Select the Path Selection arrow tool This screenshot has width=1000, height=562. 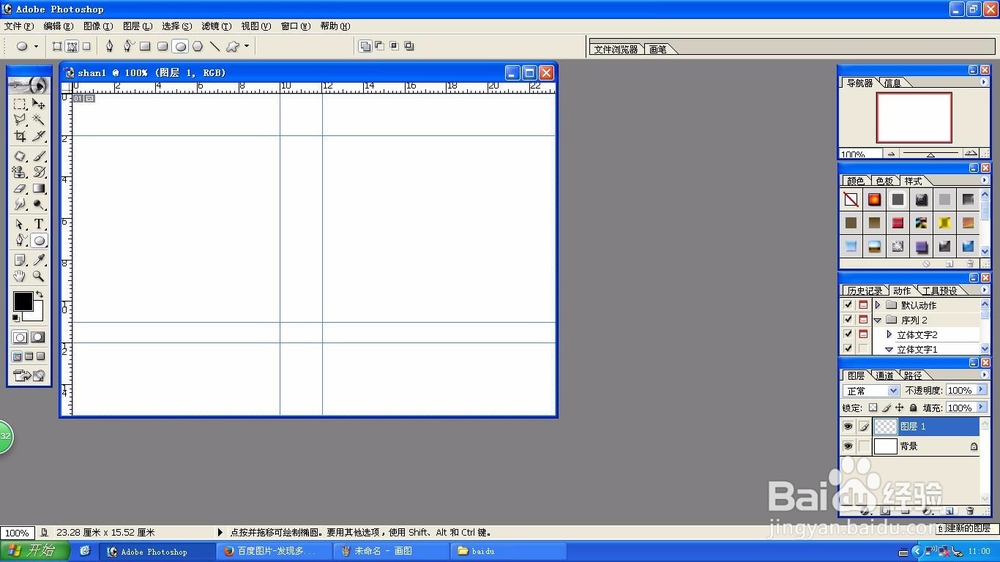click(x=20, y=225)
